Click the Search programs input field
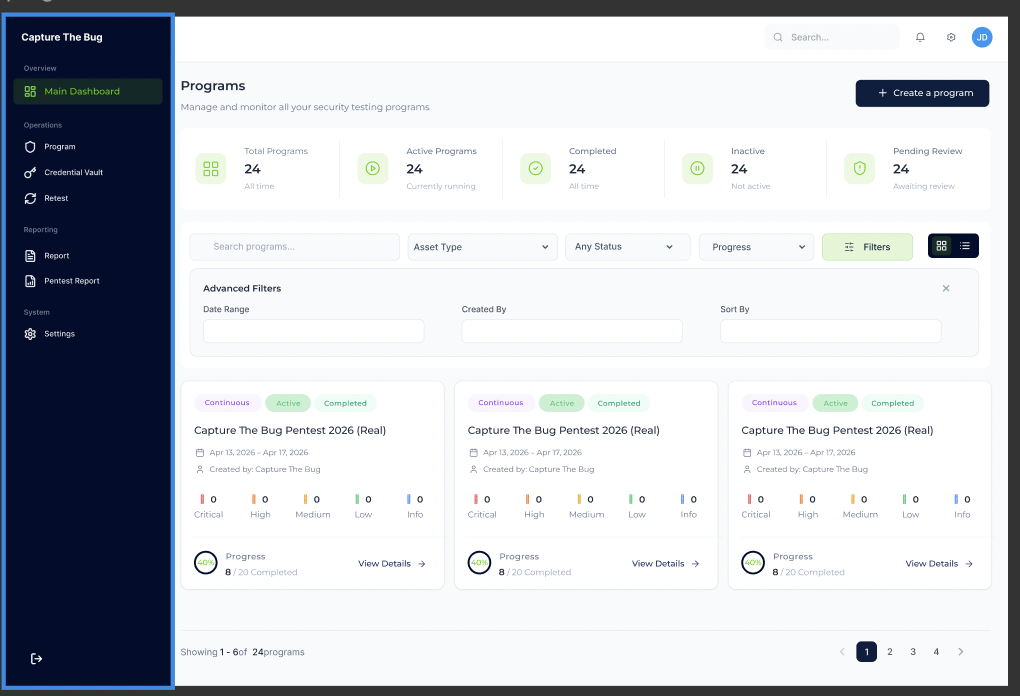 click(295, 247)
